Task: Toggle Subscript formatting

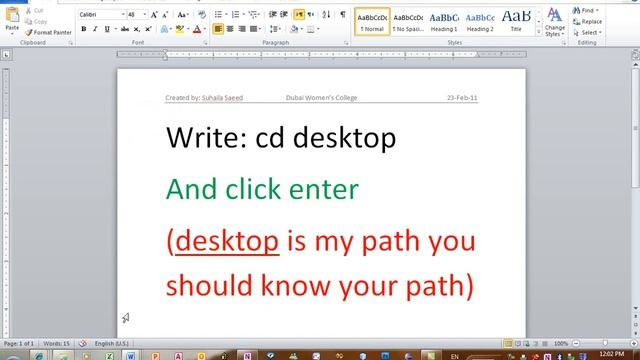Action: pyautogui.click(x=137, y=29)
